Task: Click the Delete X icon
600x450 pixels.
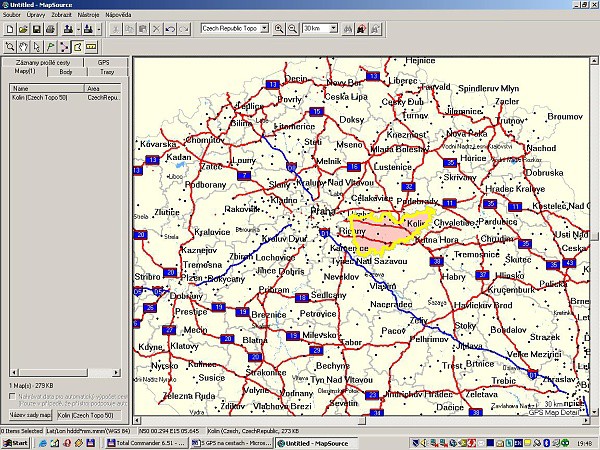Action: tap(157, 29)
